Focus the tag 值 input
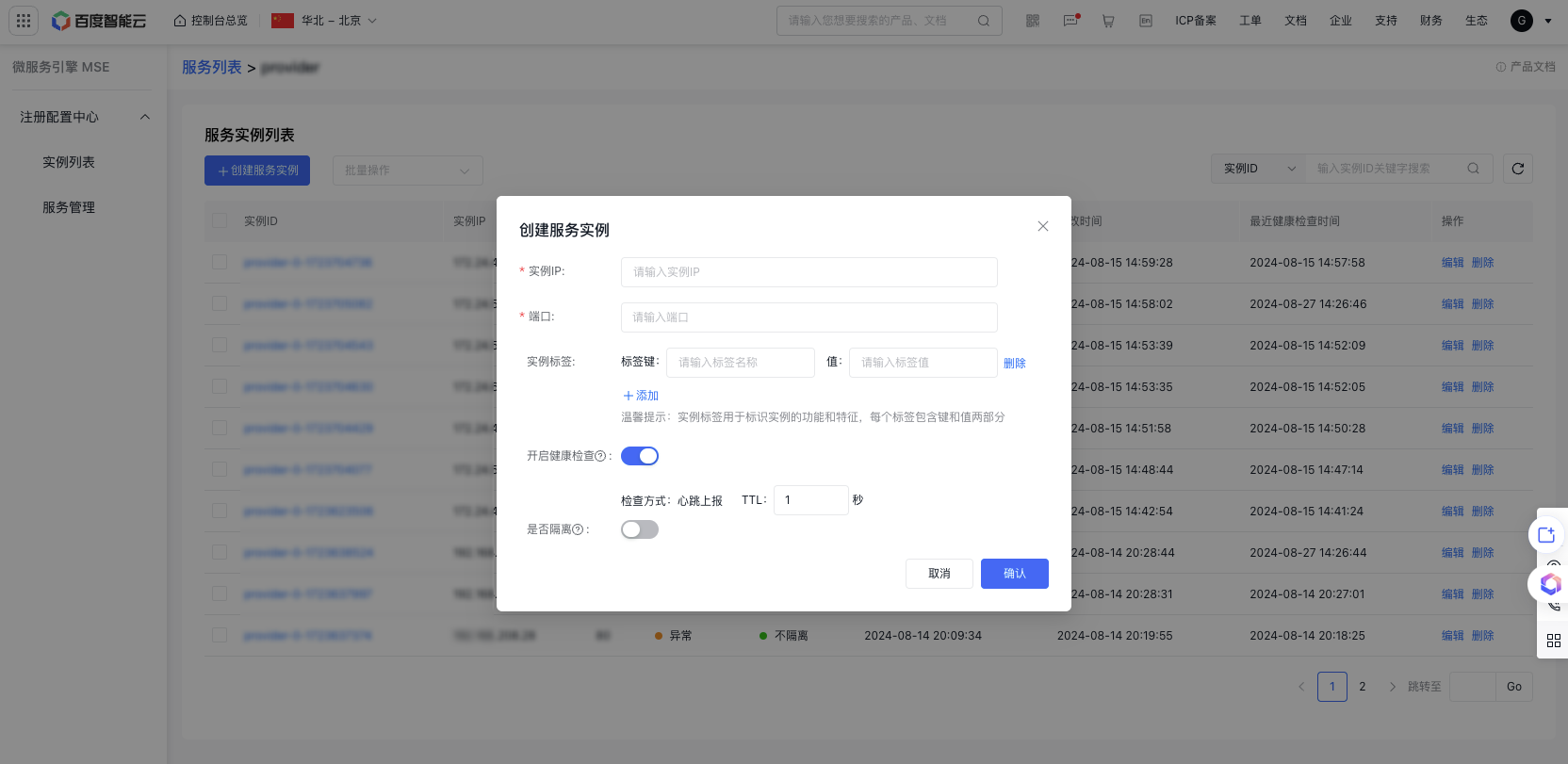Viewport: 1568px width, 764px height. (923, 363)
